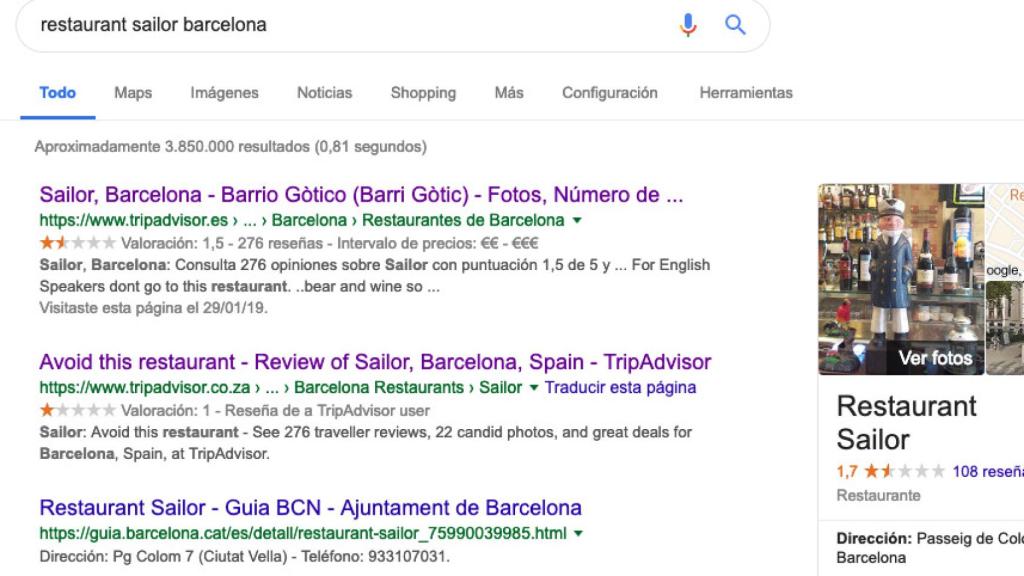Image resolution: width=1024 pixels, height=576 pixels.
Task: Expand dropdown arrow after guia.barcelona.cat URL
Action: 579,533
